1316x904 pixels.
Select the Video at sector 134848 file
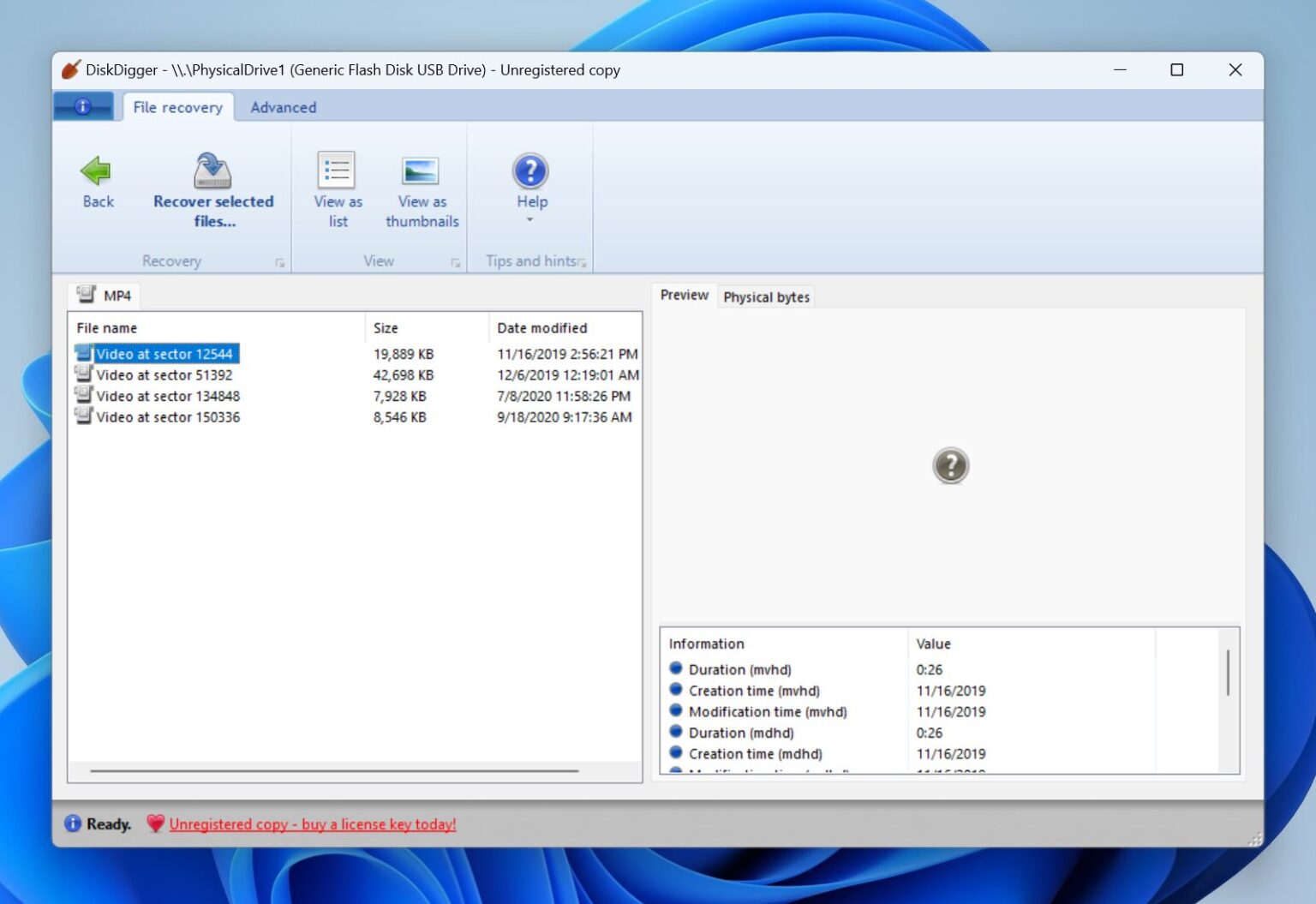168,396
